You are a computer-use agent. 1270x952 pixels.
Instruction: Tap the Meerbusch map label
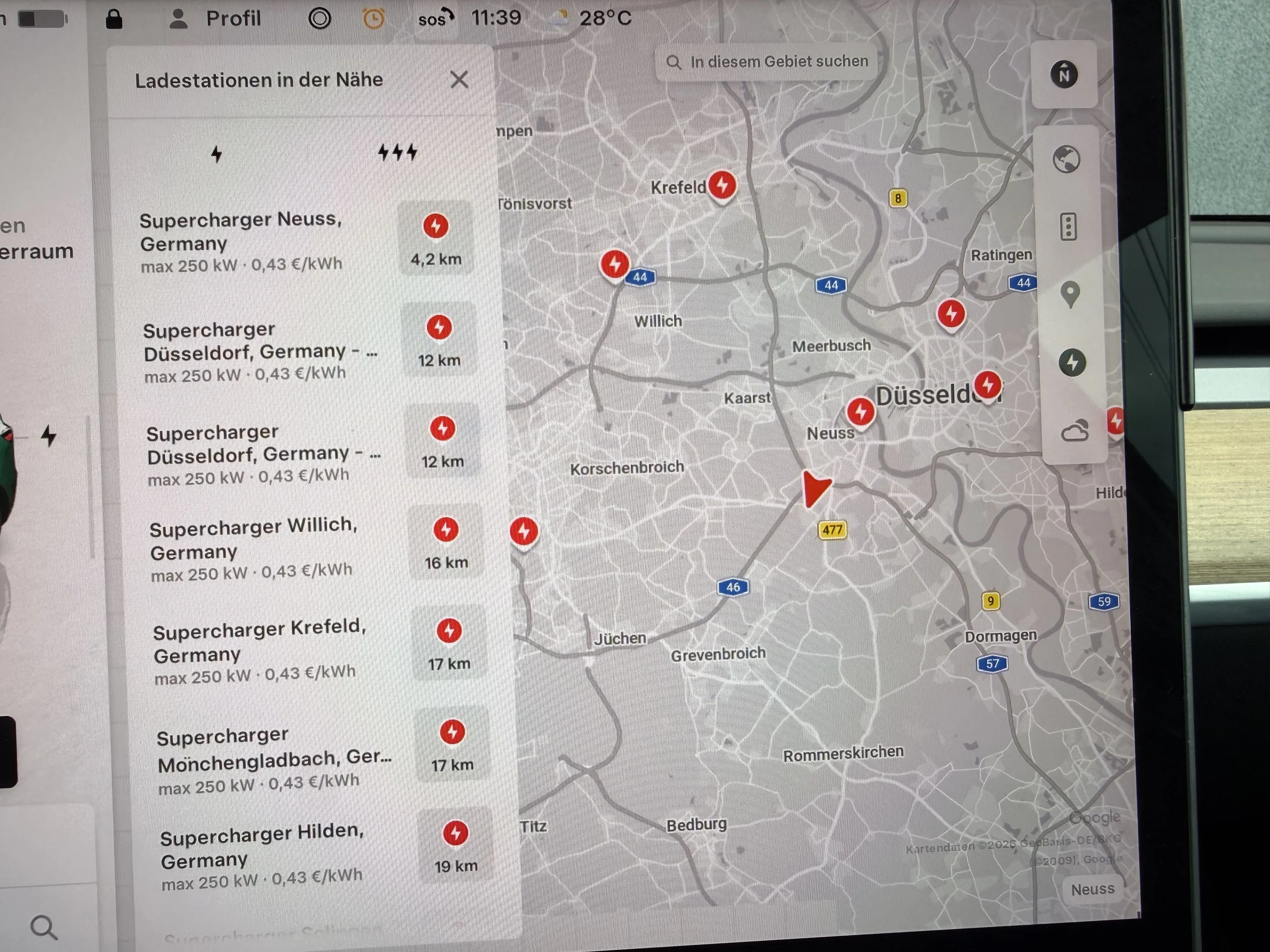[x=832, y=346]
